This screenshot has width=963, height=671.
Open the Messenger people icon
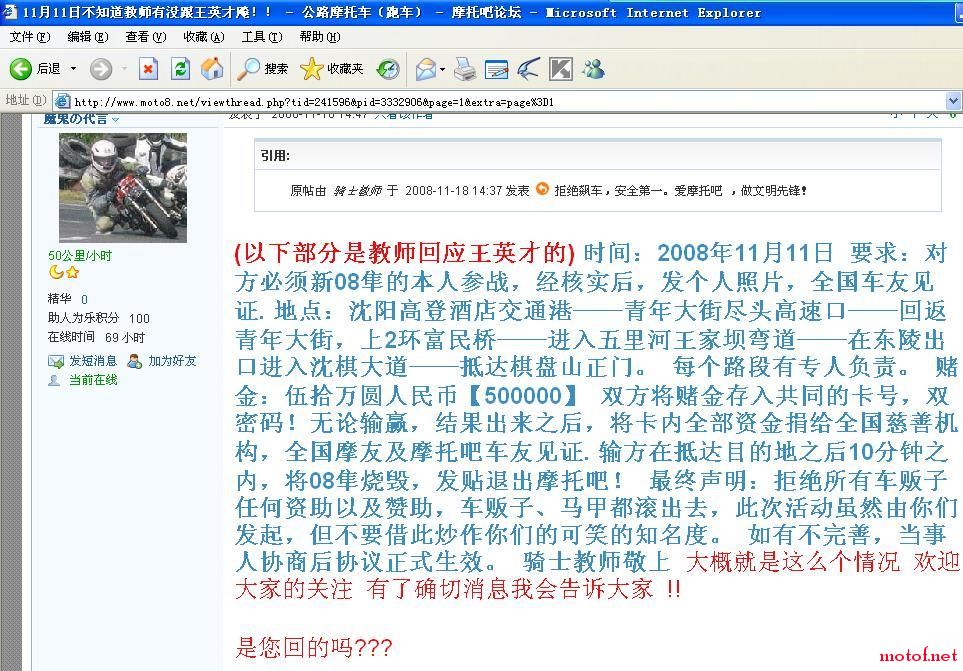pyautogui.click(x=593, y=69)
